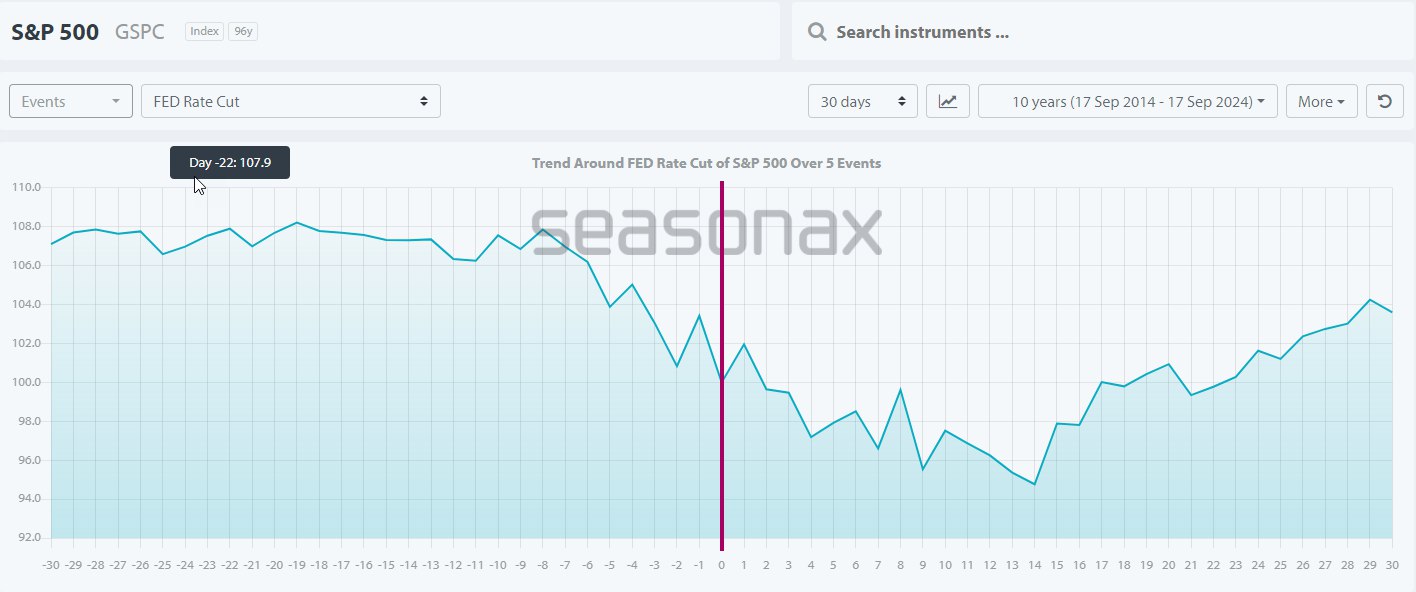1416x592 pixels.
Task: Expand the 10 years date range dropdown
Action: pos(1127,101)
